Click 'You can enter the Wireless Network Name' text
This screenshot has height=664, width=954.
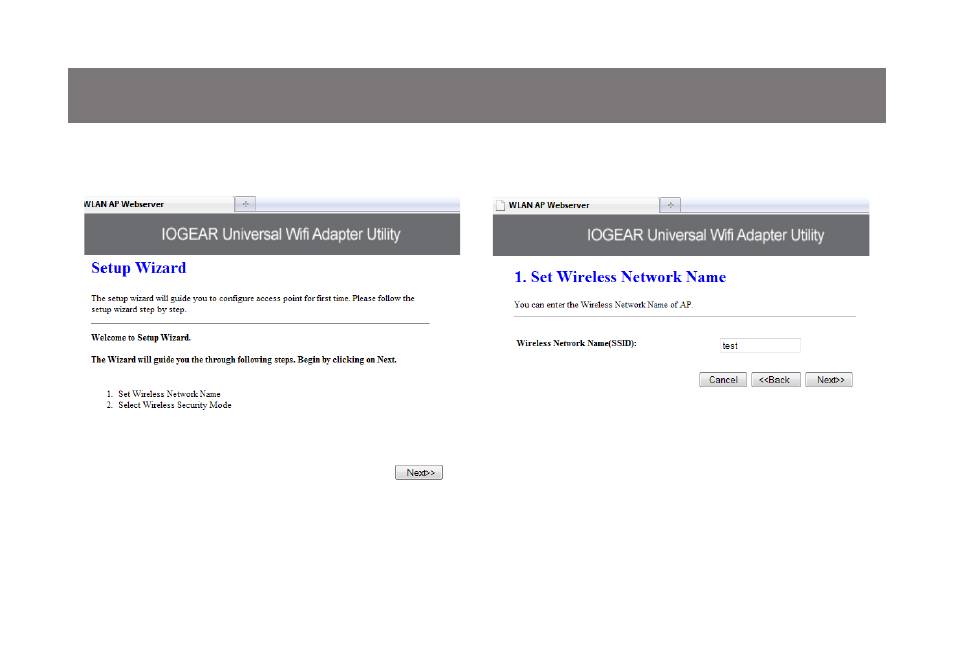coord(603,304)
